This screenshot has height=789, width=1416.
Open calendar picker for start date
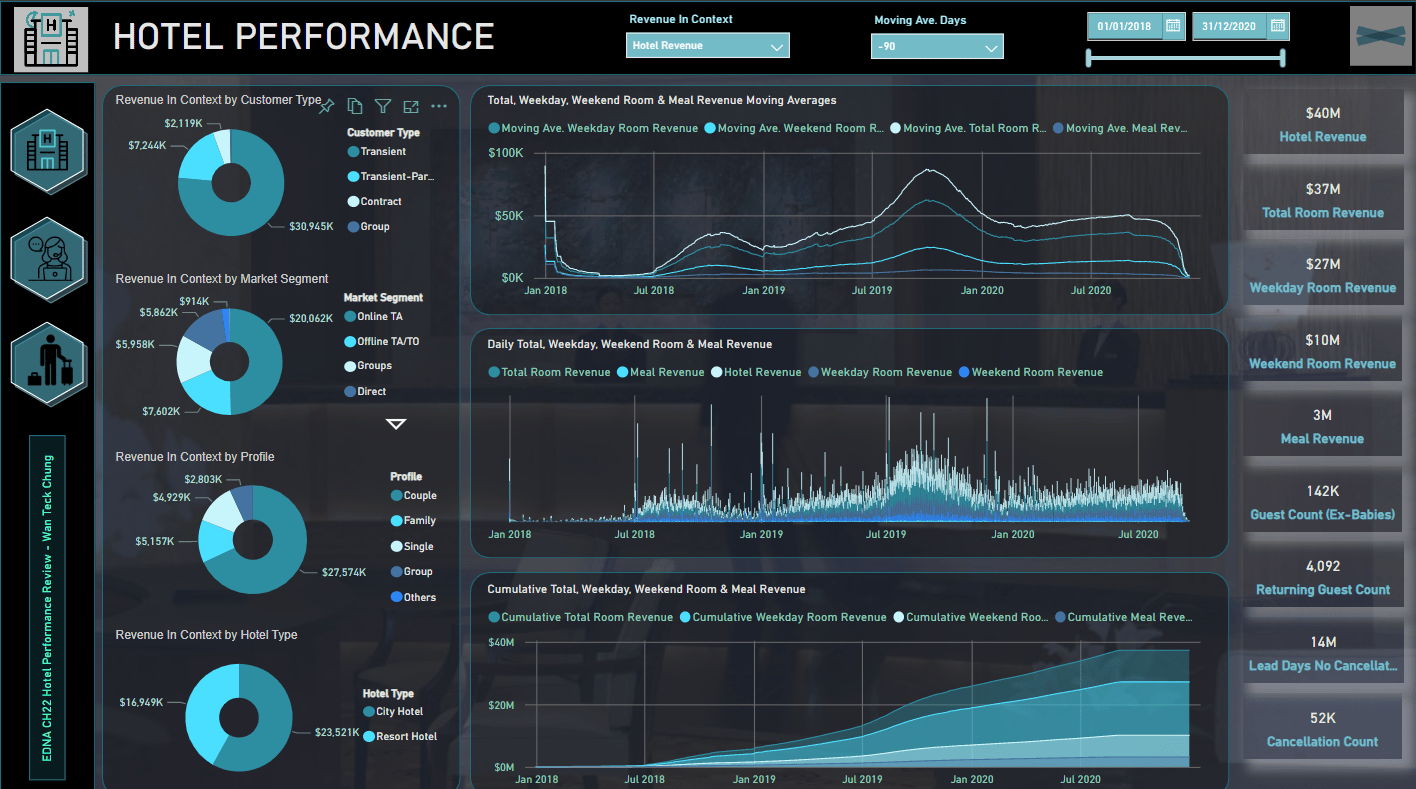1173,26
